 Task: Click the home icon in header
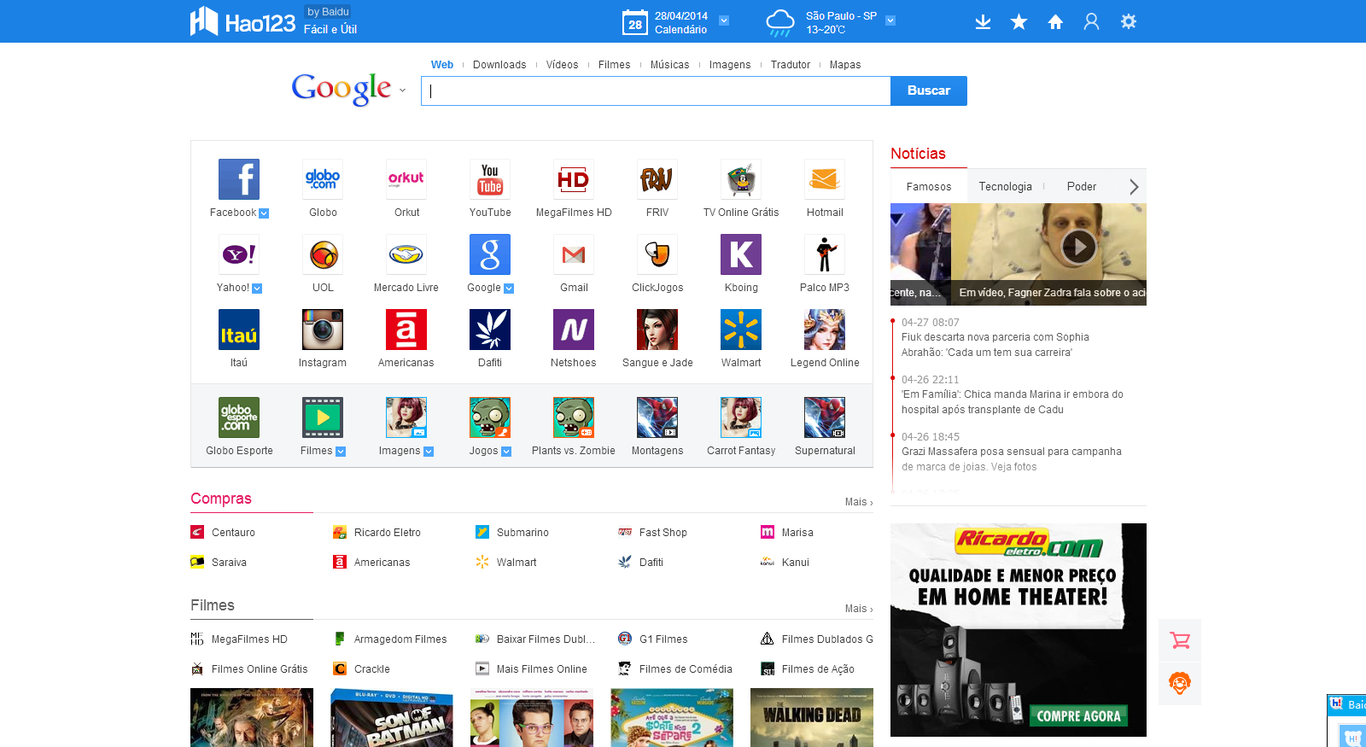pyautogui.click(x=1055, y=21)
